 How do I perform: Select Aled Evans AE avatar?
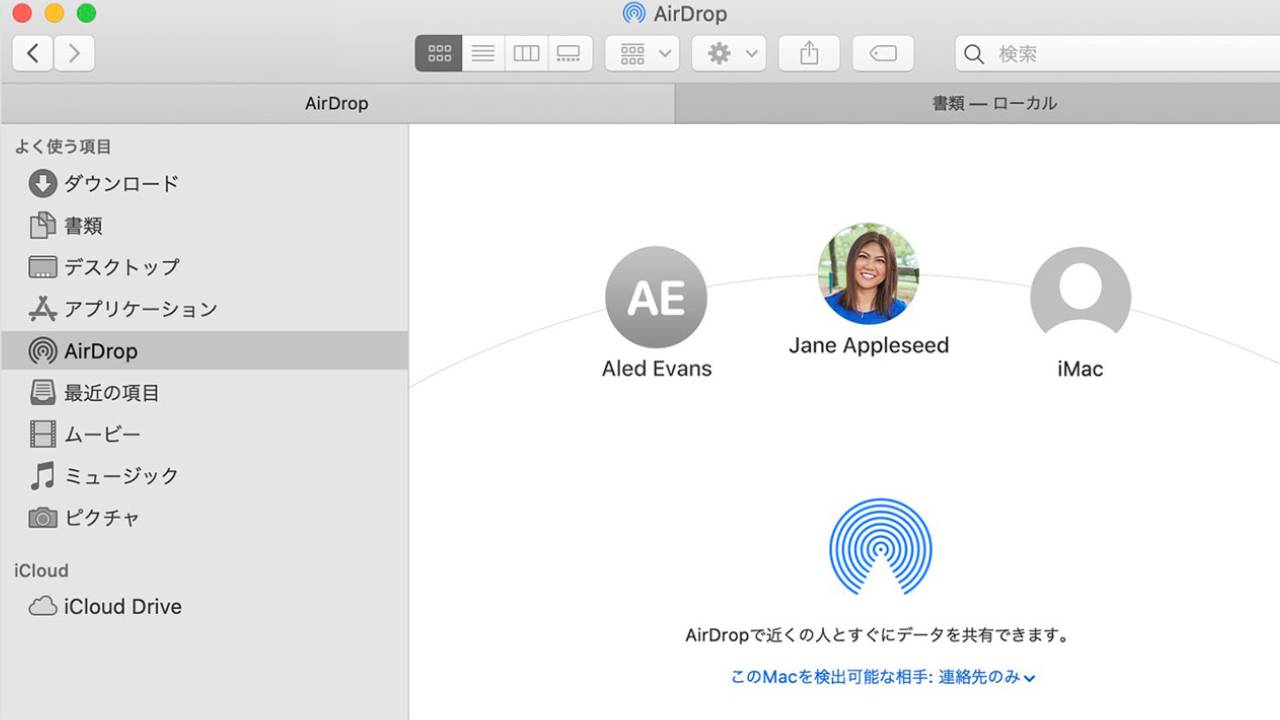(656, 297)
